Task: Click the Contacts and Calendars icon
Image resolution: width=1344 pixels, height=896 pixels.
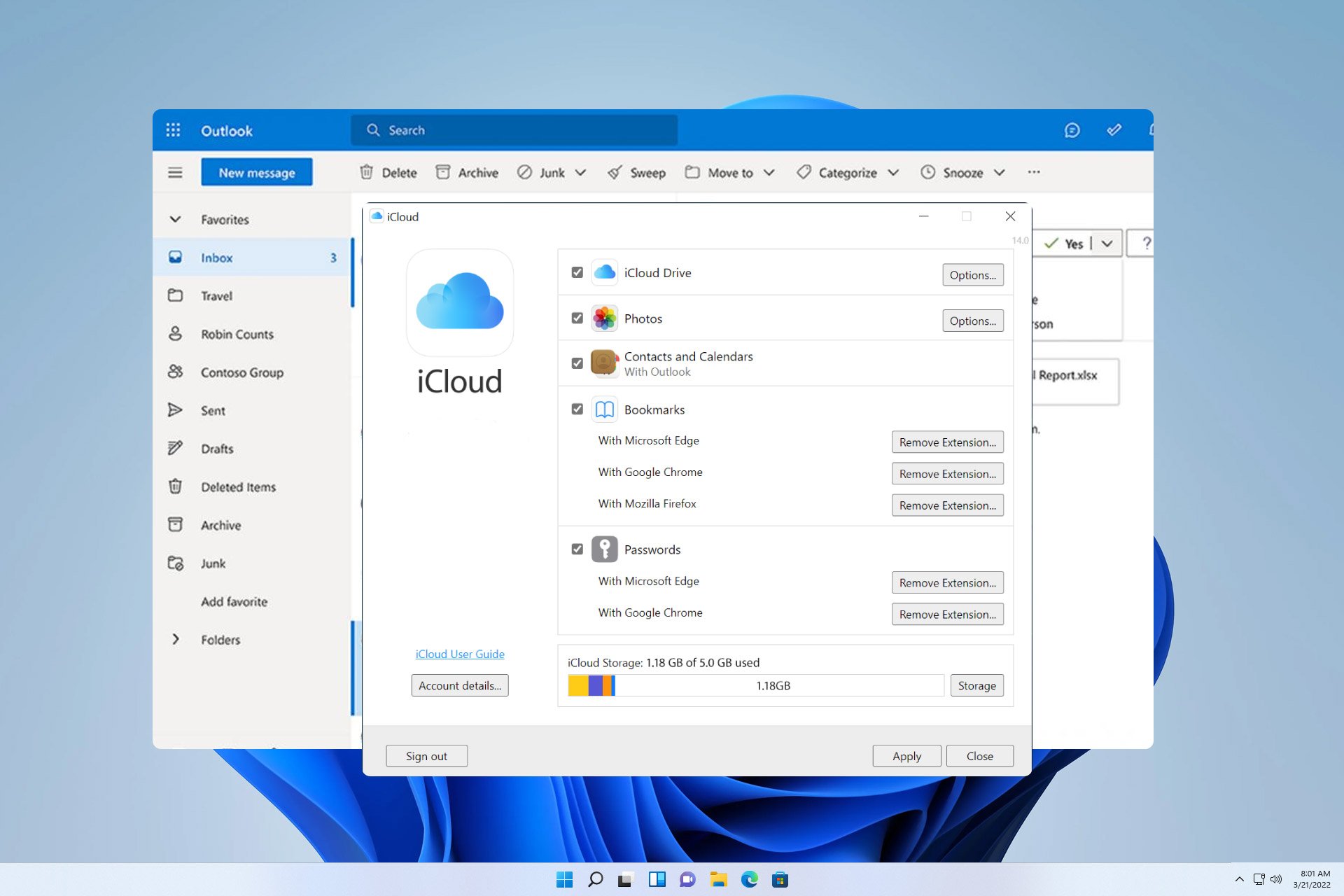Action: pos(605,363)
